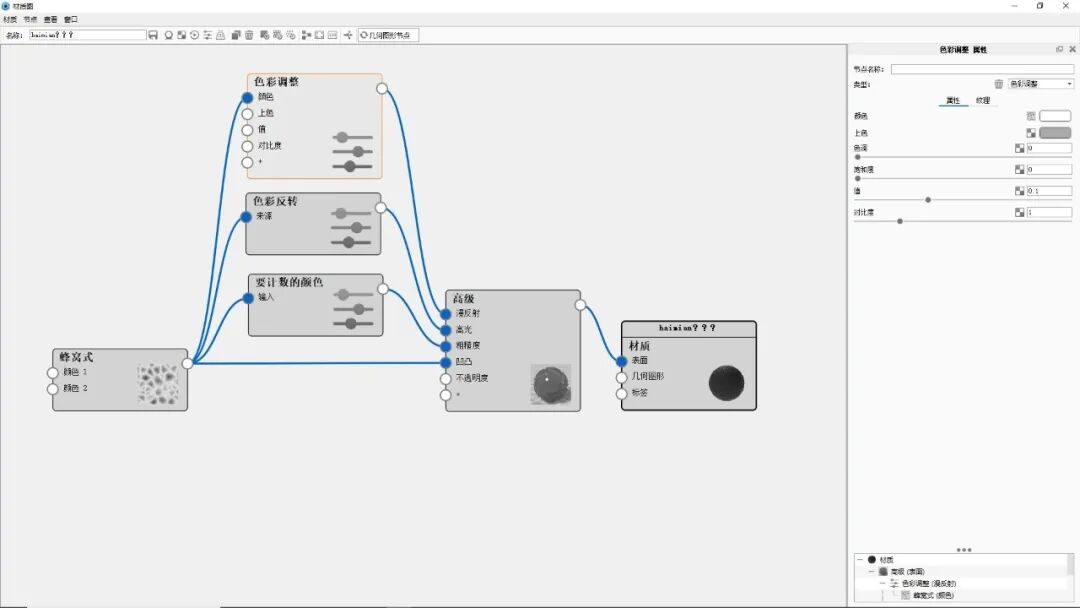Click the 节点名称 input field
The image size is (1080, 608).
coord(982,69)
